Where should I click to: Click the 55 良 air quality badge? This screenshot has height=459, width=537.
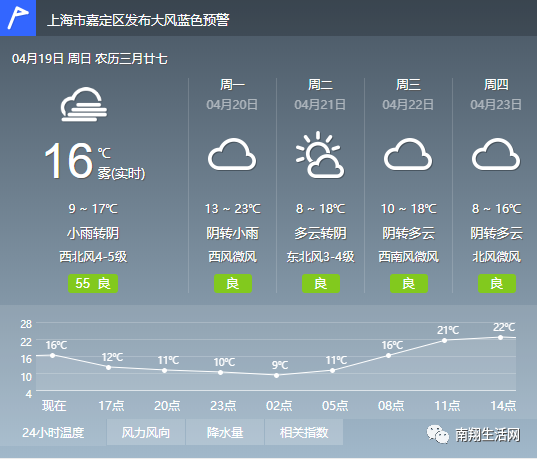(93, 284)
